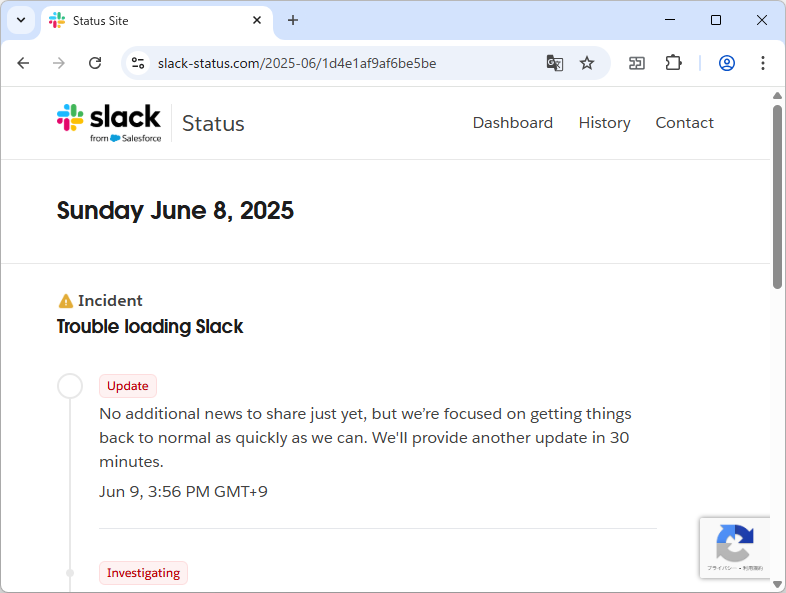
Task: Click the incident warning triangle icon
Action: pos(66,301)
